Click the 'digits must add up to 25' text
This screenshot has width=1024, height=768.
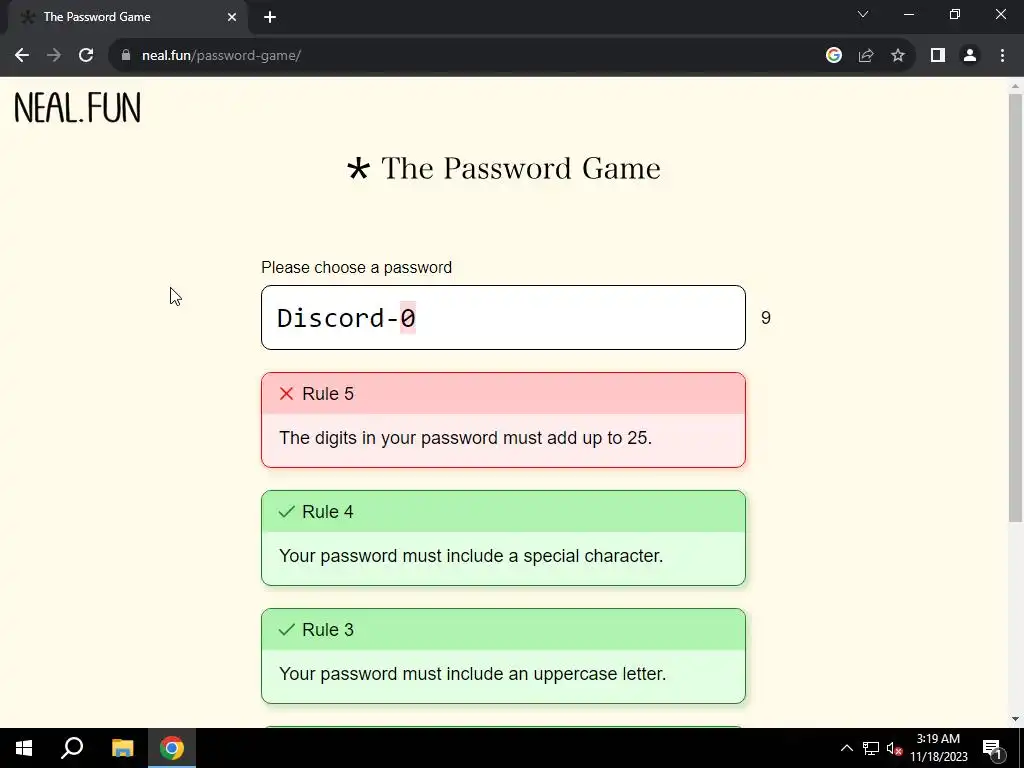coord(465,438)
